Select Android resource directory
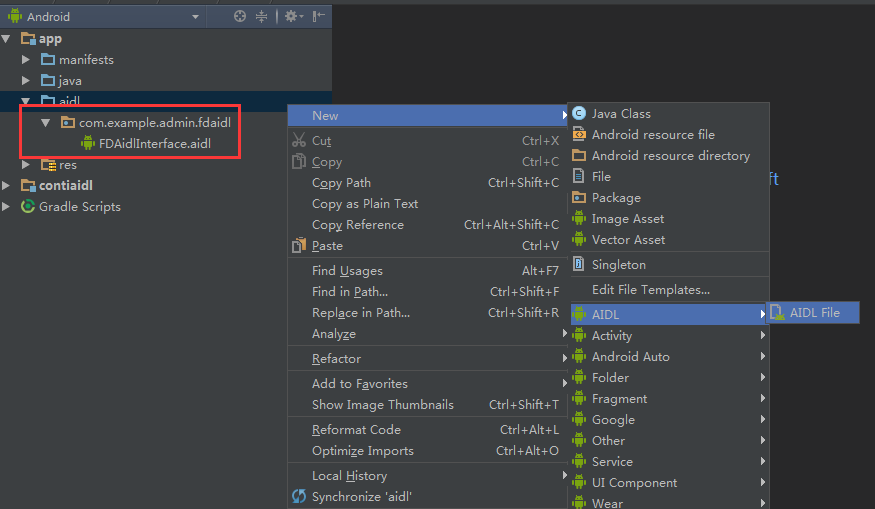The width and height of the screenshot is (875, 509). (669, 156)
